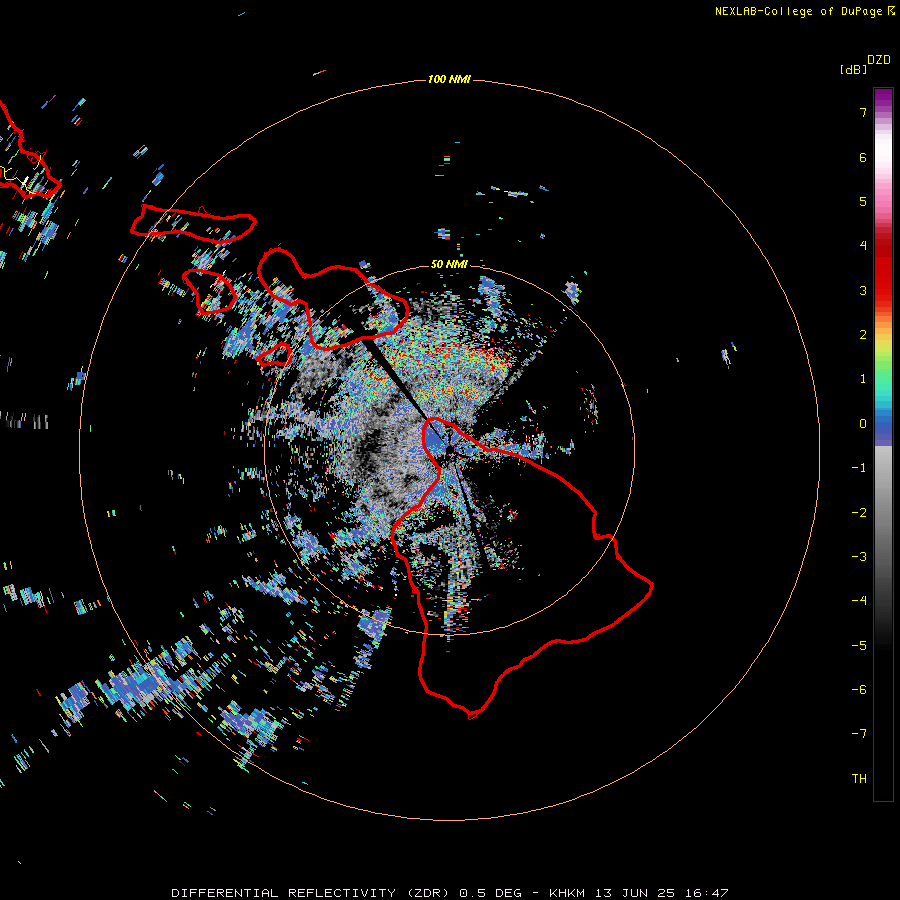
Task: Click the 6 dB scale label
Action: coord(863,157)
